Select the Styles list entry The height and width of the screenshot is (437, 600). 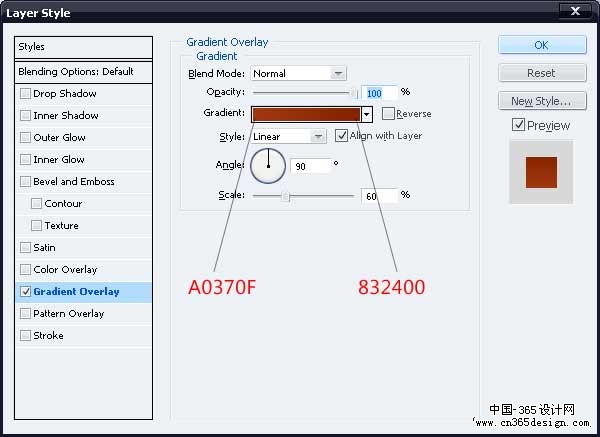click(x=83, y=47)
